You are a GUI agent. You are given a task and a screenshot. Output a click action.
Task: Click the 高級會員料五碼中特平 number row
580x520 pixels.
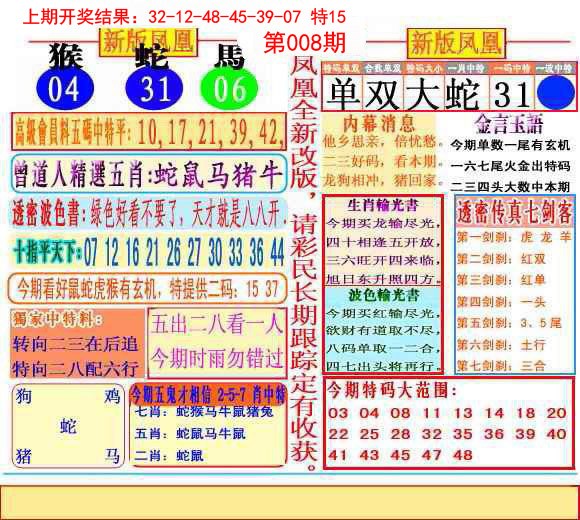click(149, 132)
